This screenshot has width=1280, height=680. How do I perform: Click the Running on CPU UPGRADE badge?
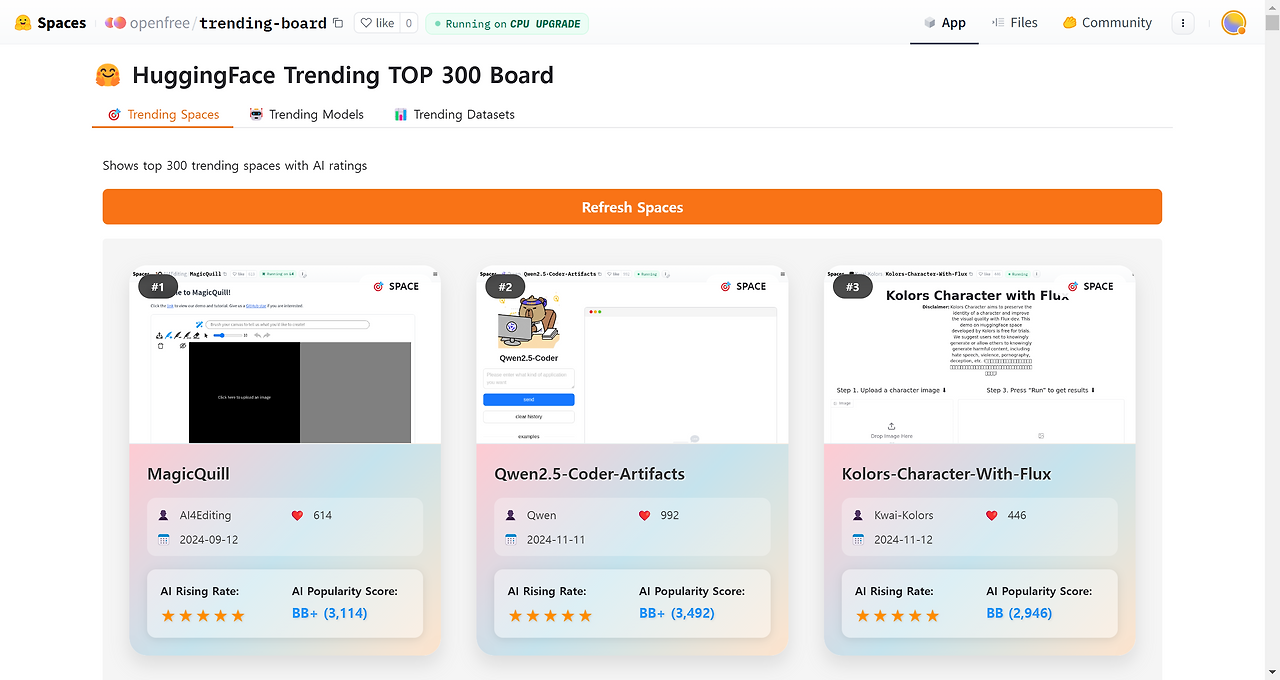pyautogui.click(x=507, y=23)
